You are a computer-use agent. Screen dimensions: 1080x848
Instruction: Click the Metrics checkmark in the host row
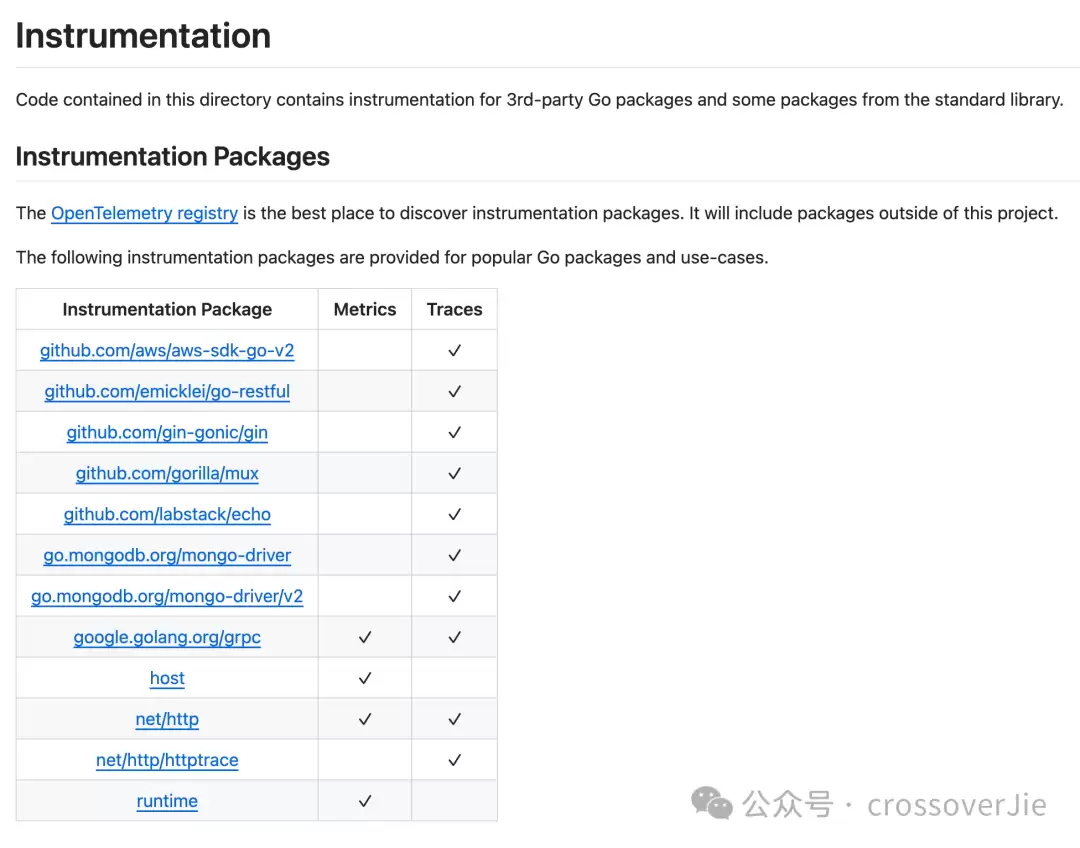[365, 679]
